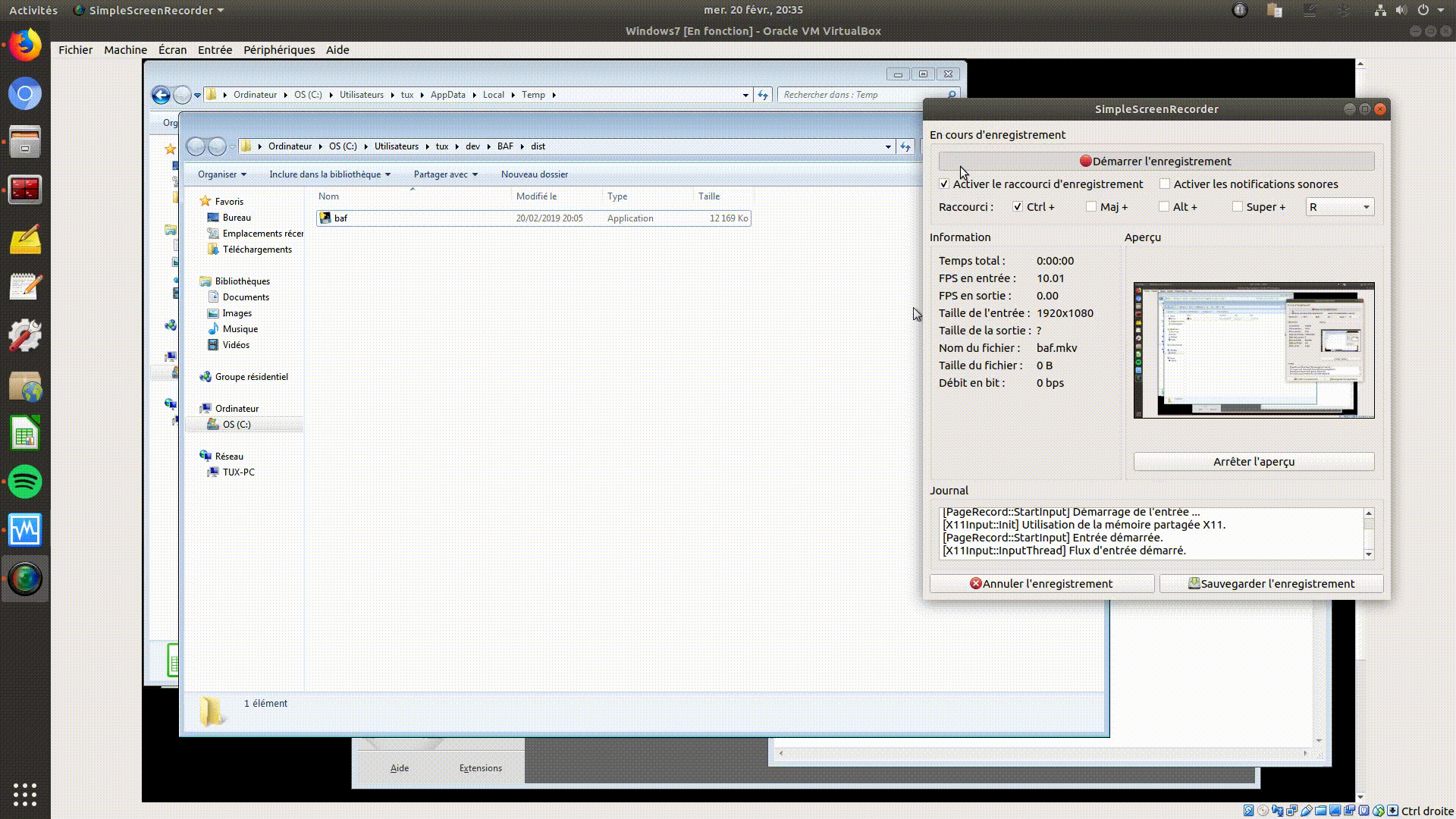Open Firefox from the Ubuntu dock
This screenshot has height=819, width=1456.
(25, 45)
